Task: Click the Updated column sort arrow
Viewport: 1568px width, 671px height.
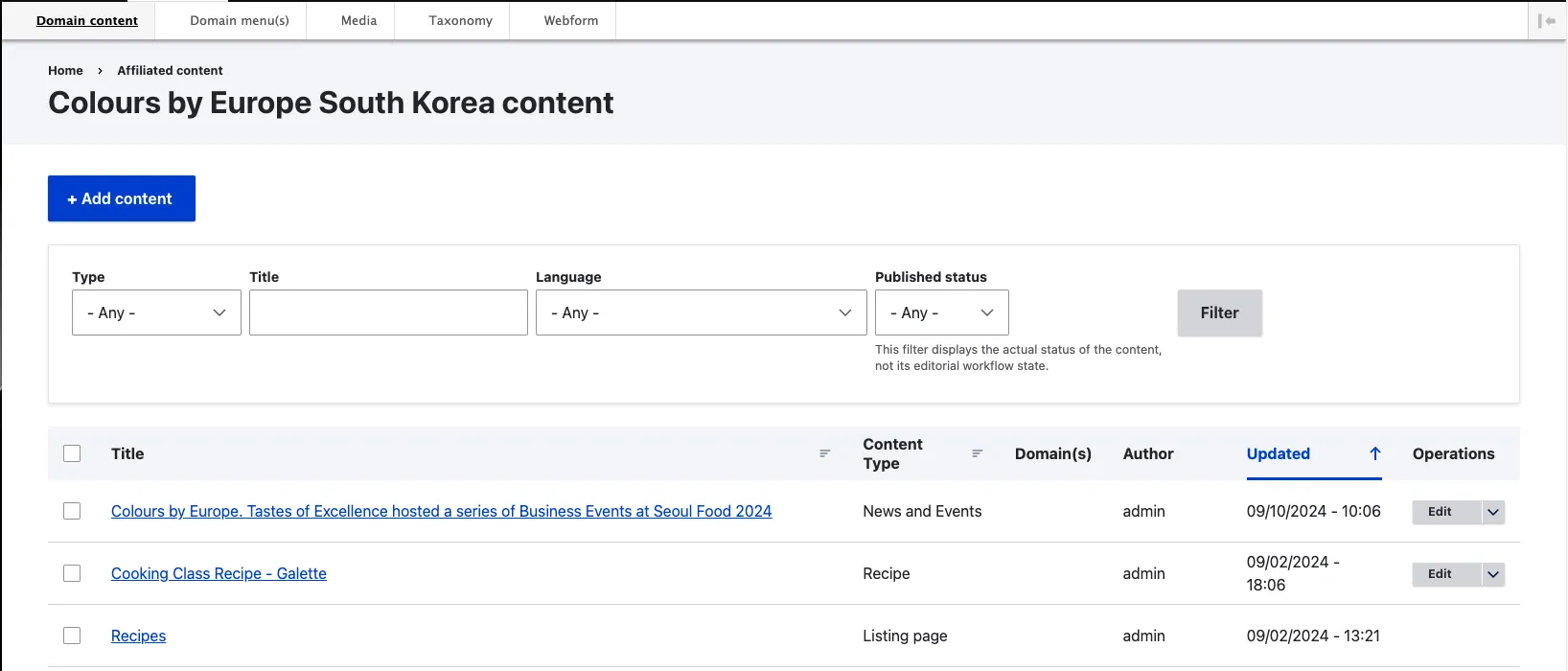Action: tap(1374, 453)
